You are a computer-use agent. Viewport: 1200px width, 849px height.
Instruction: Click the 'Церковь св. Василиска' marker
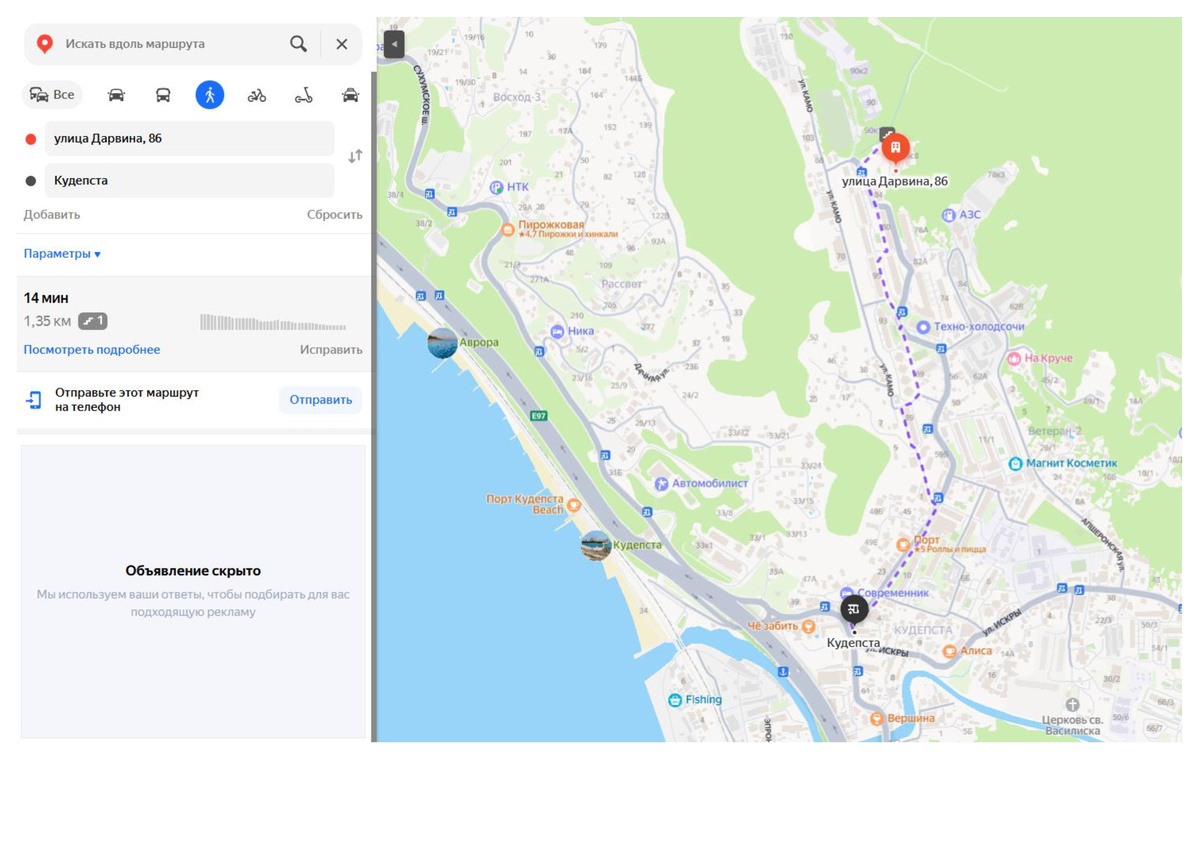[x=1072, y=705]
